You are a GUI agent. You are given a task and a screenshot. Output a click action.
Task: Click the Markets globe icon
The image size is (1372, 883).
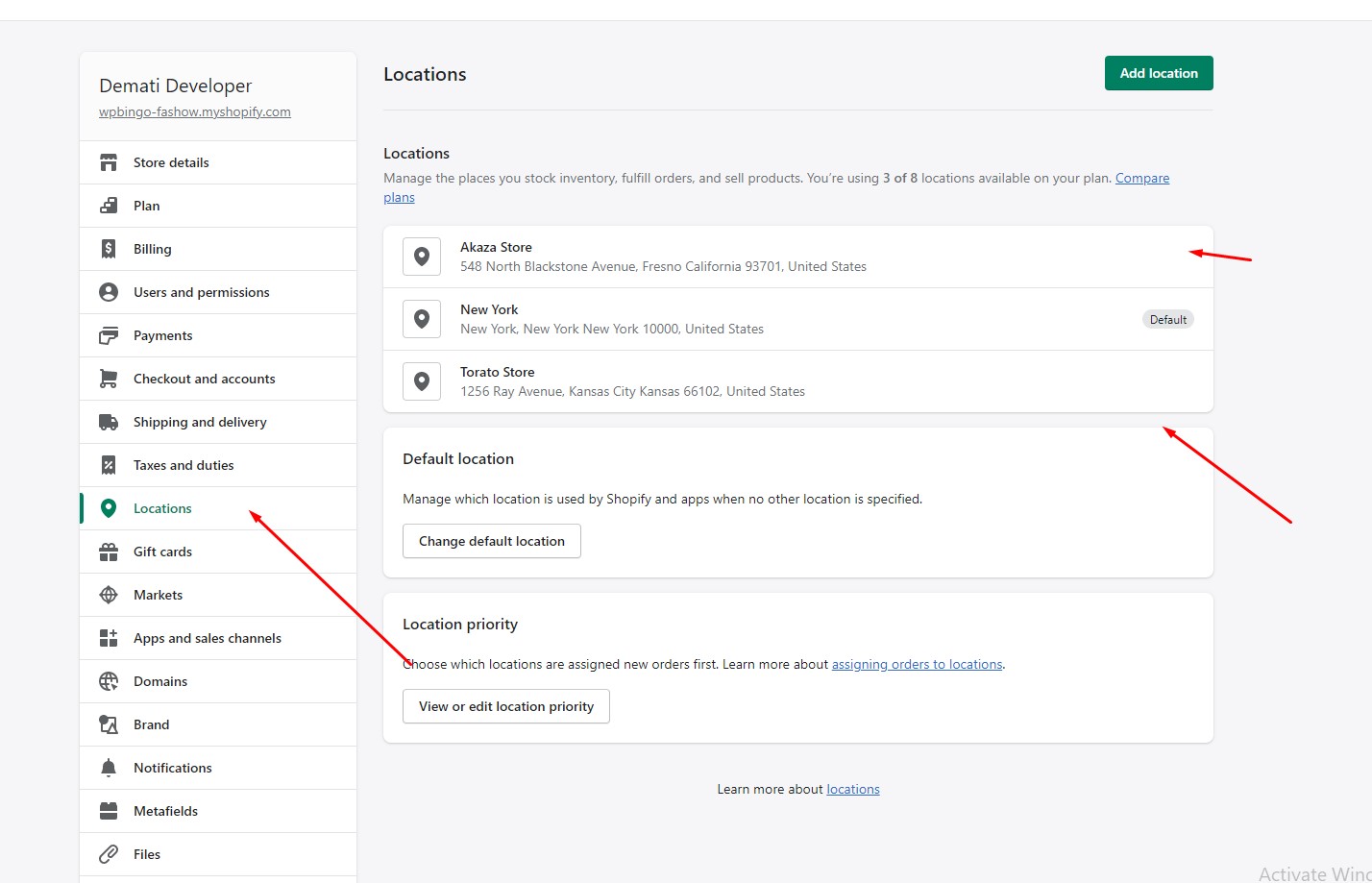109,595
